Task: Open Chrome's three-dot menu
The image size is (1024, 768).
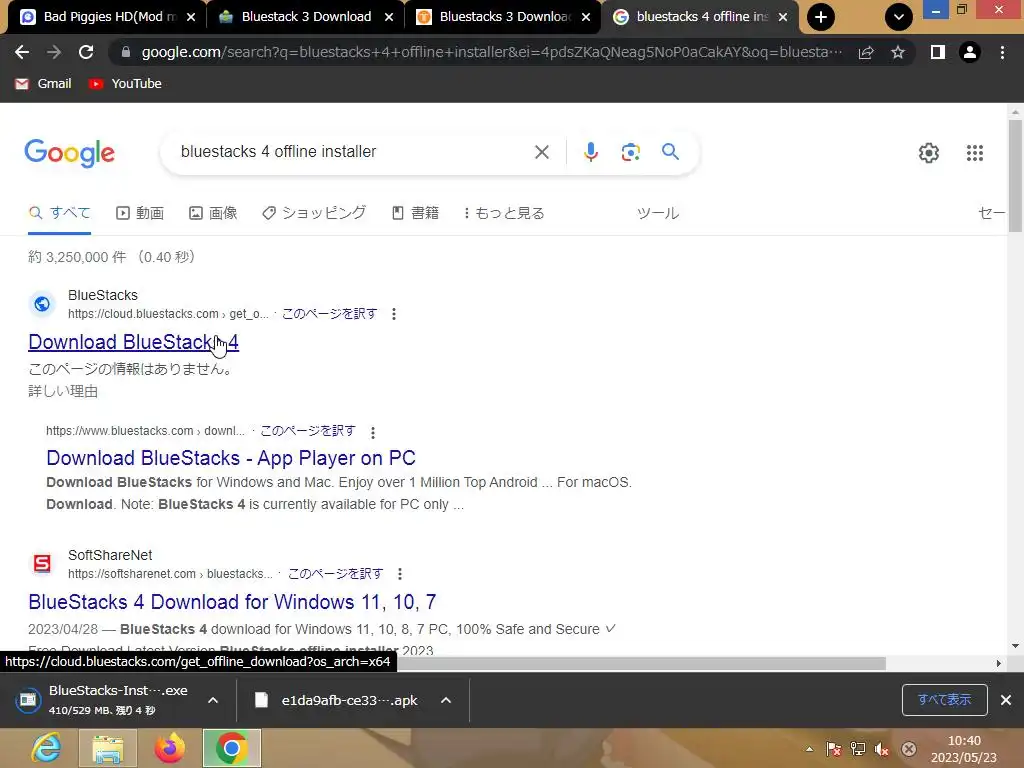Action: (x=1002, y=52)
